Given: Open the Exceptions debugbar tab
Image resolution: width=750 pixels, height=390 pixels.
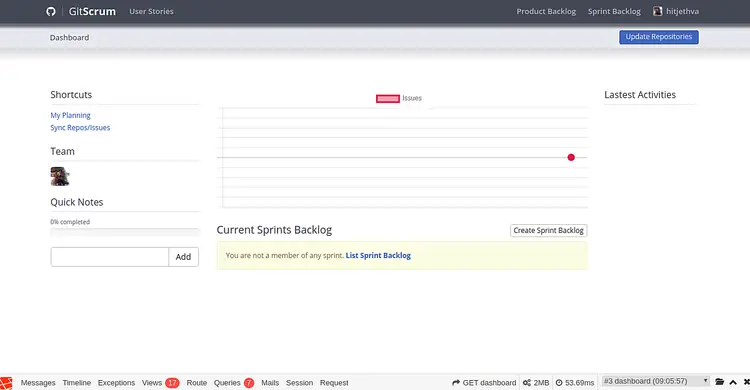Looking at the screenshot, I should coord(116,383).
